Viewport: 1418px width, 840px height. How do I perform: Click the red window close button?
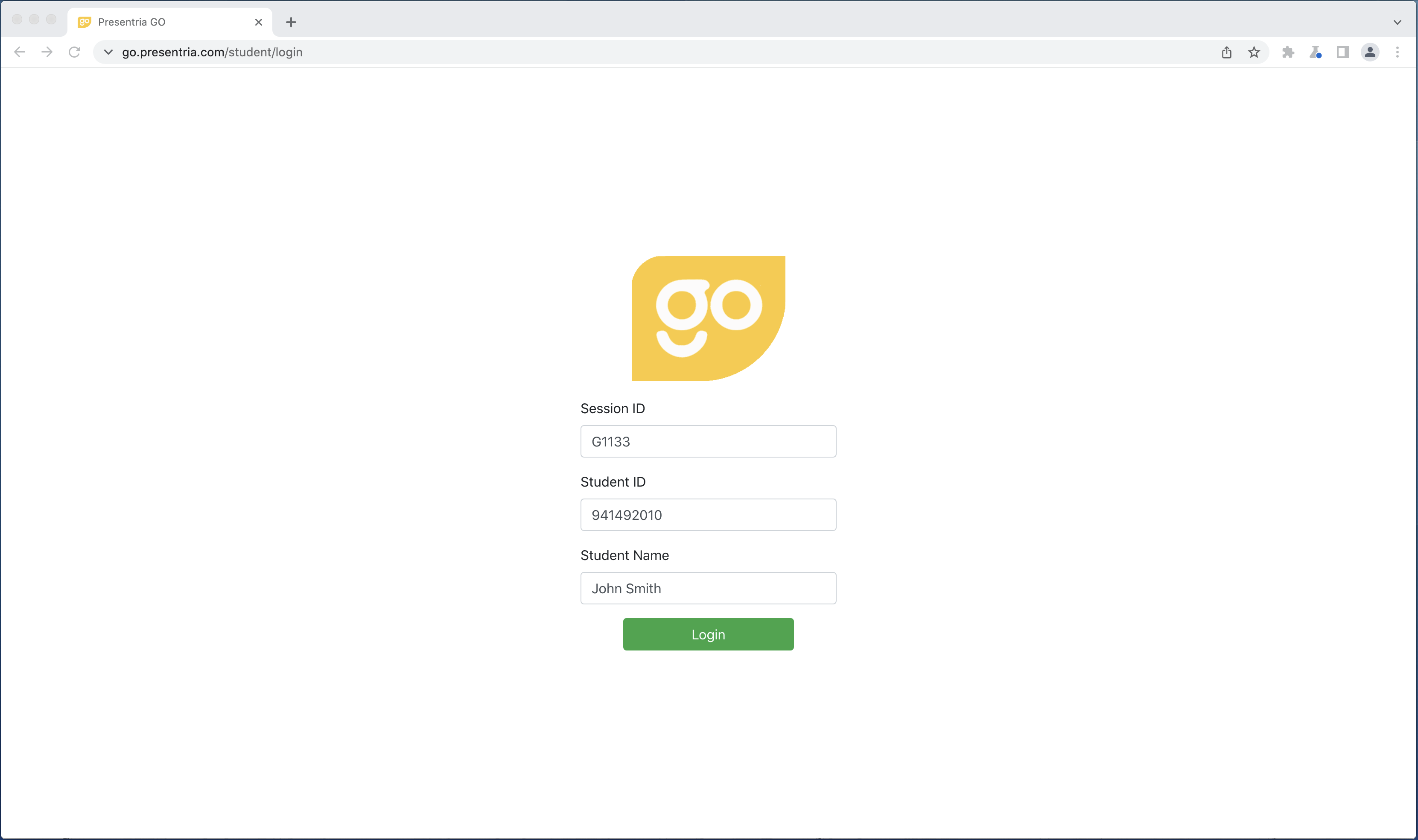(17, 19)
